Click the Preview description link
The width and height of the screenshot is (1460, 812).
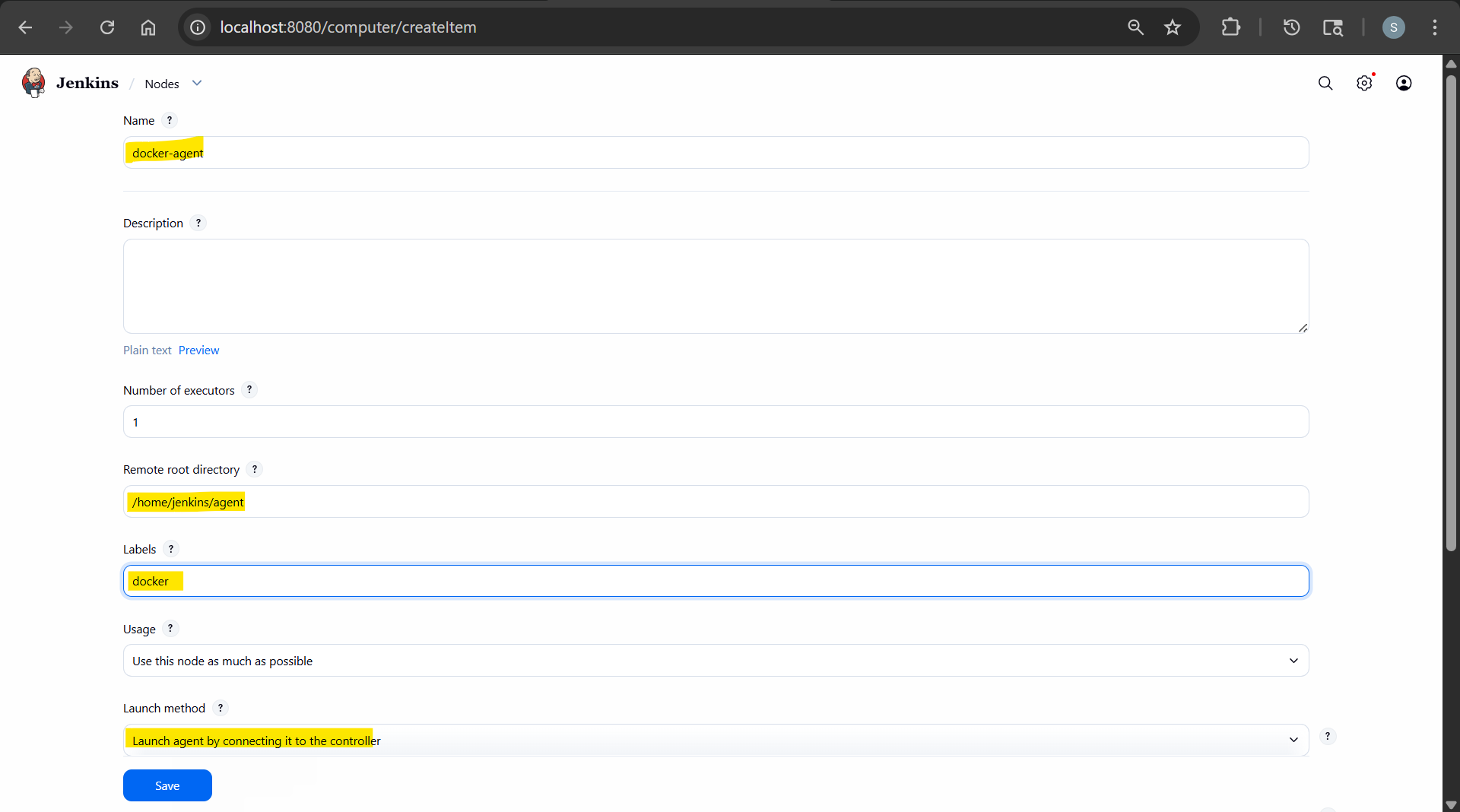(198, 350)
